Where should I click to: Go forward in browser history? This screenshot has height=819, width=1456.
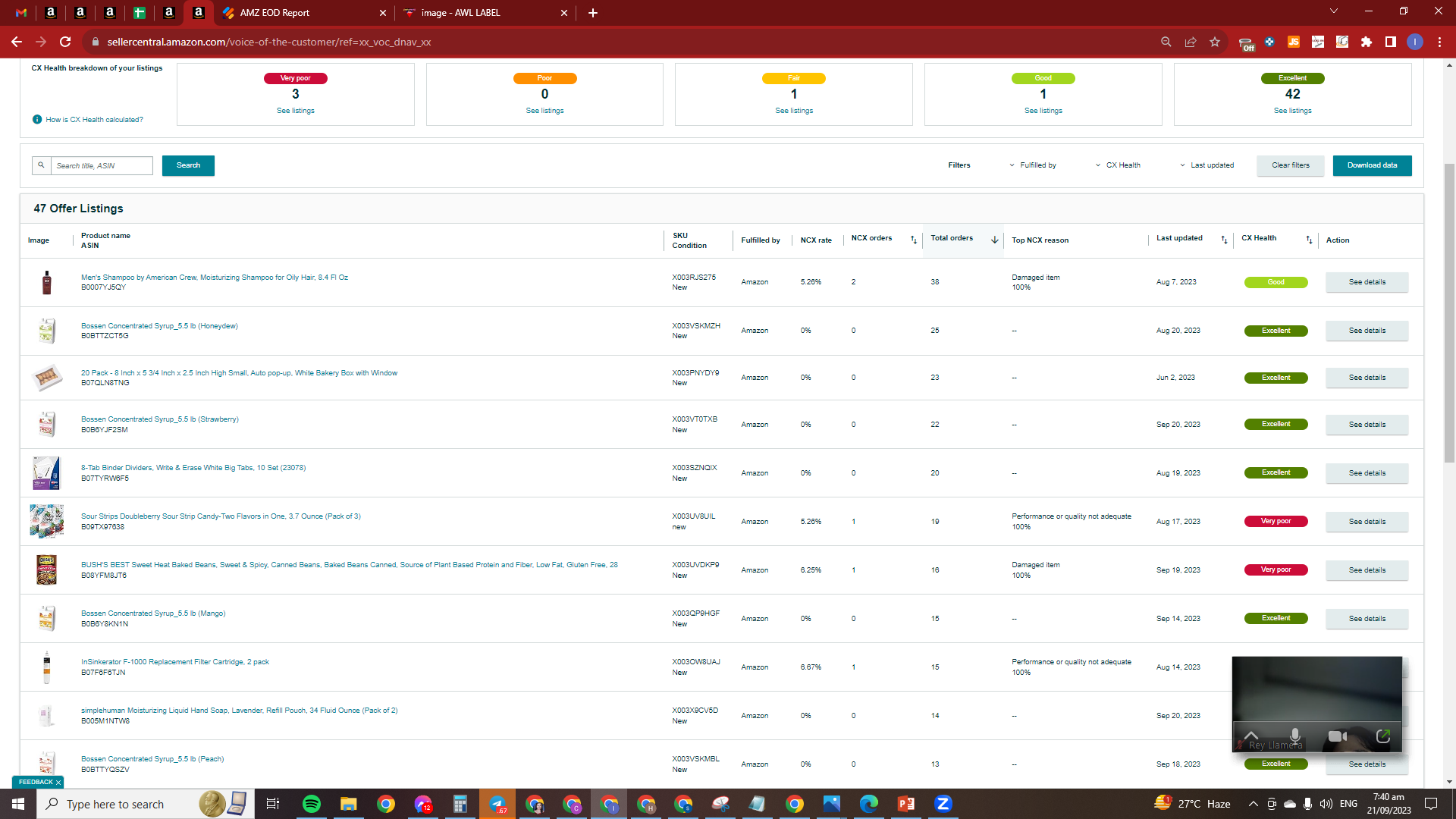41,42
